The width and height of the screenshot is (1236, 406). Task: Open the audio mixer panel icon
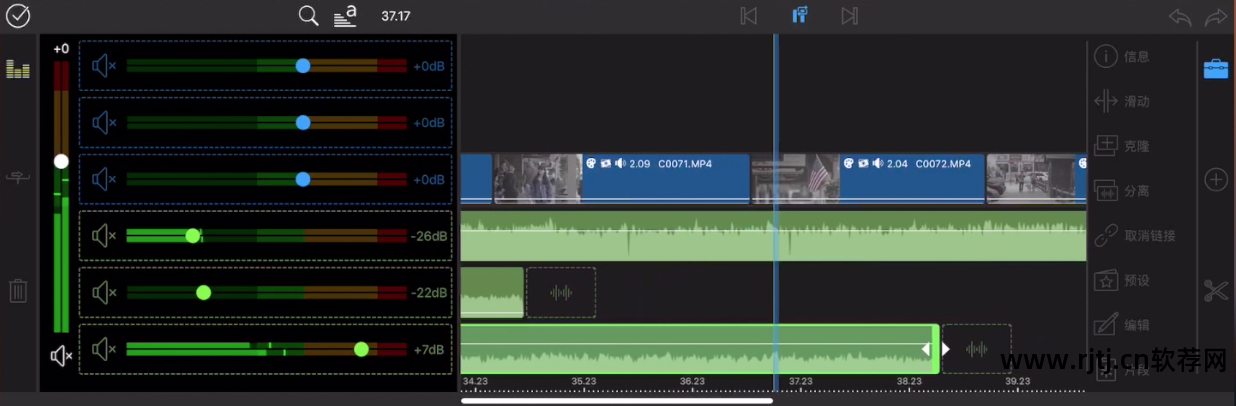[18, 69]
